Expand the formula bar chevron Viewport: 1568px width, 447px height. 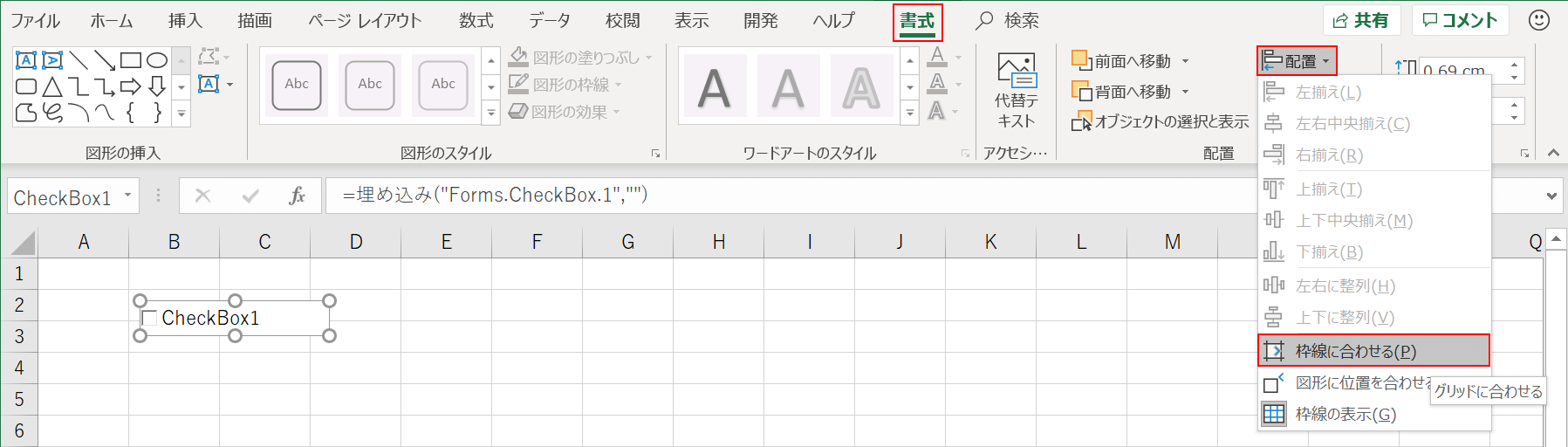(1551, 196)
